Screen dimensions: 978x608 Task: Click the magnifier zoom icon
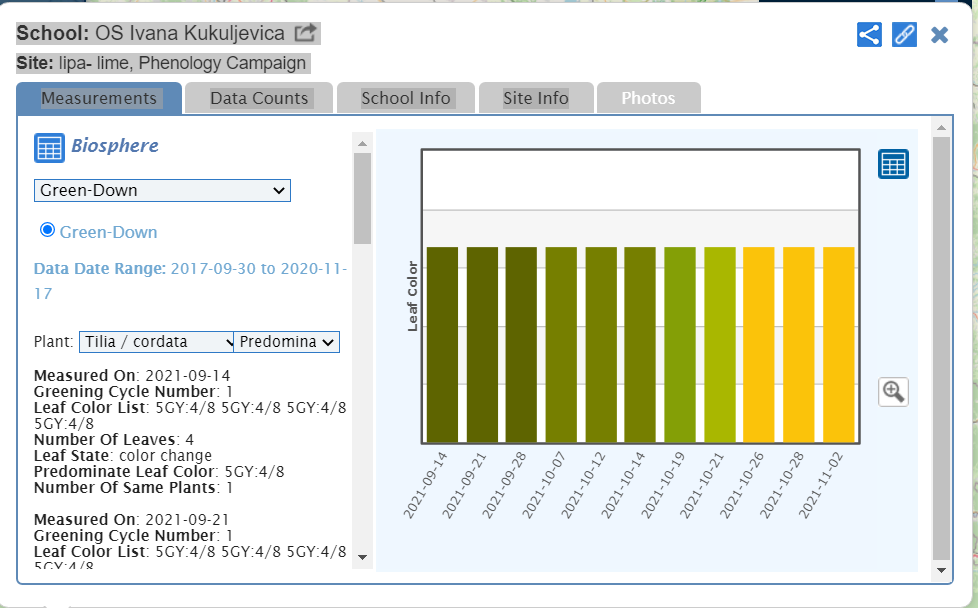click(893, 391)
